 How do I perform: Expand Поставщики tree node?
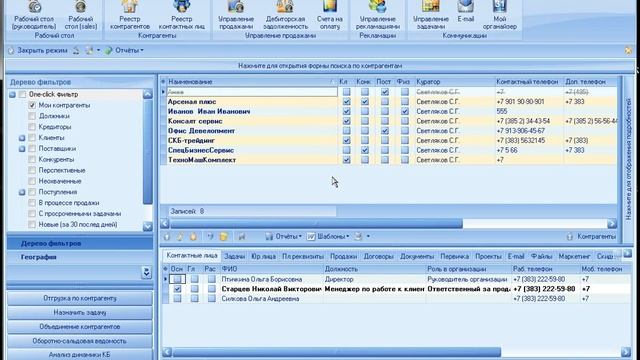pos(22,149)
